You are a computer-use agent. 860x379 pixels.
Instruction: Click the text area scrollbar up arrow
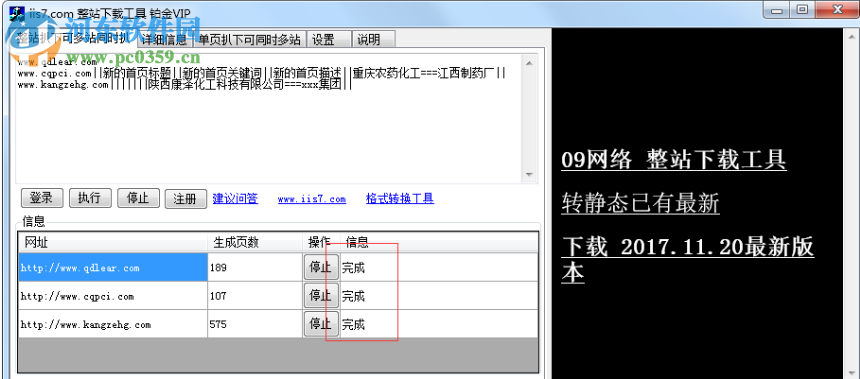click(529, 62)
